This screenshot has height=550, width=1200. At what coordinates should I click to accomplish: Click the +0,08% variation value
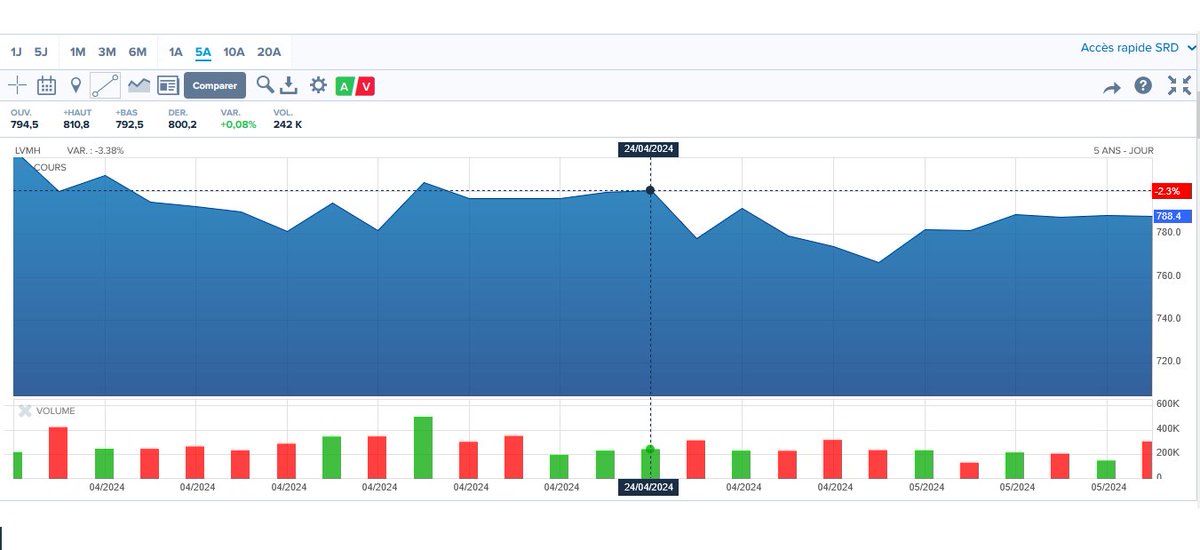coord(238,125)
